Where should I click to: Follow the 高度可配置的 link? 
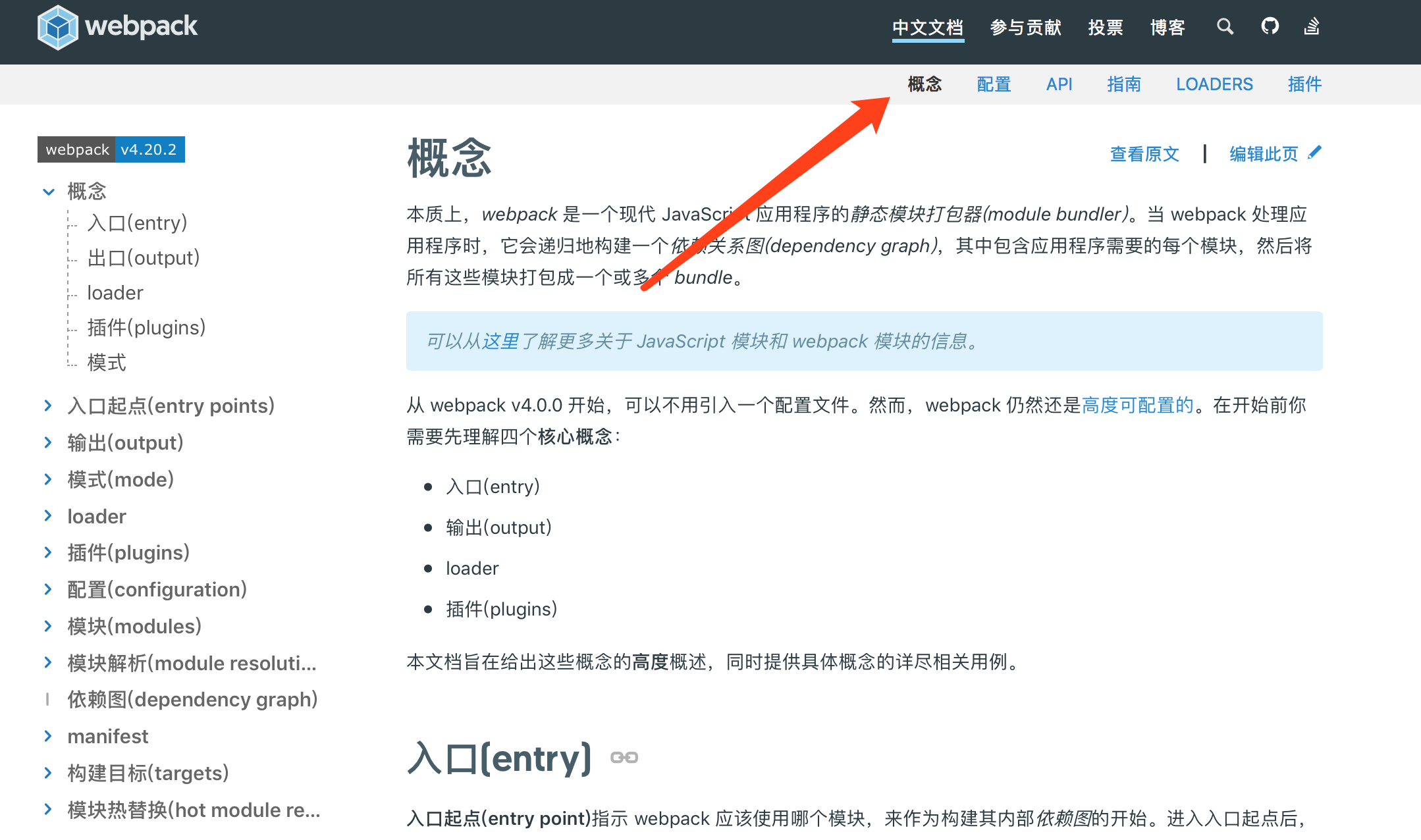[x=1138, y=405]
